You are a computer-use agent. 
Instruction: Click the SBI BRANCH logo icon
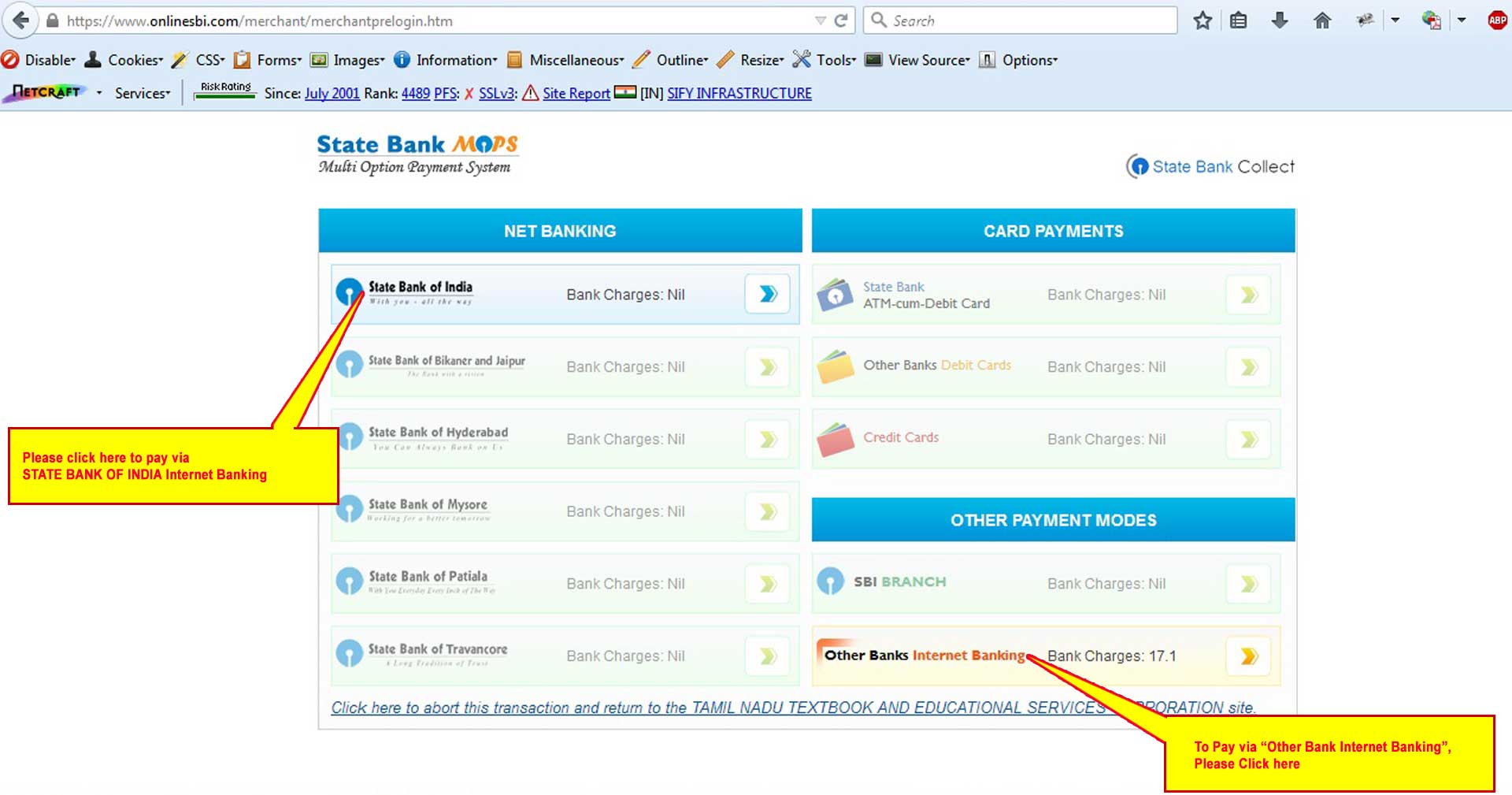pos(830,582)
